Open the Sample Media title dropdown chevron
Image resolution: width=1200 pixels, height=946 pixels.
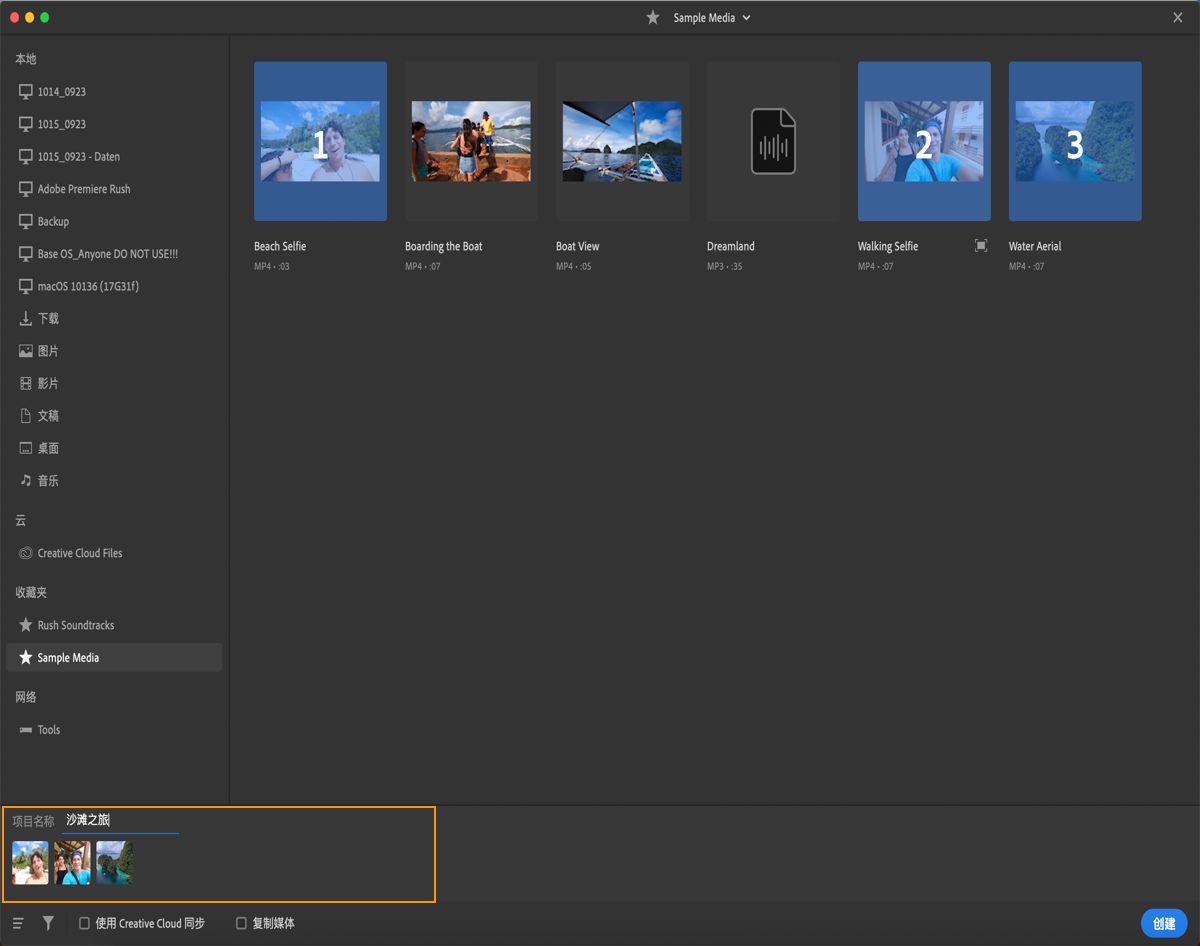[x=746, y=18]
